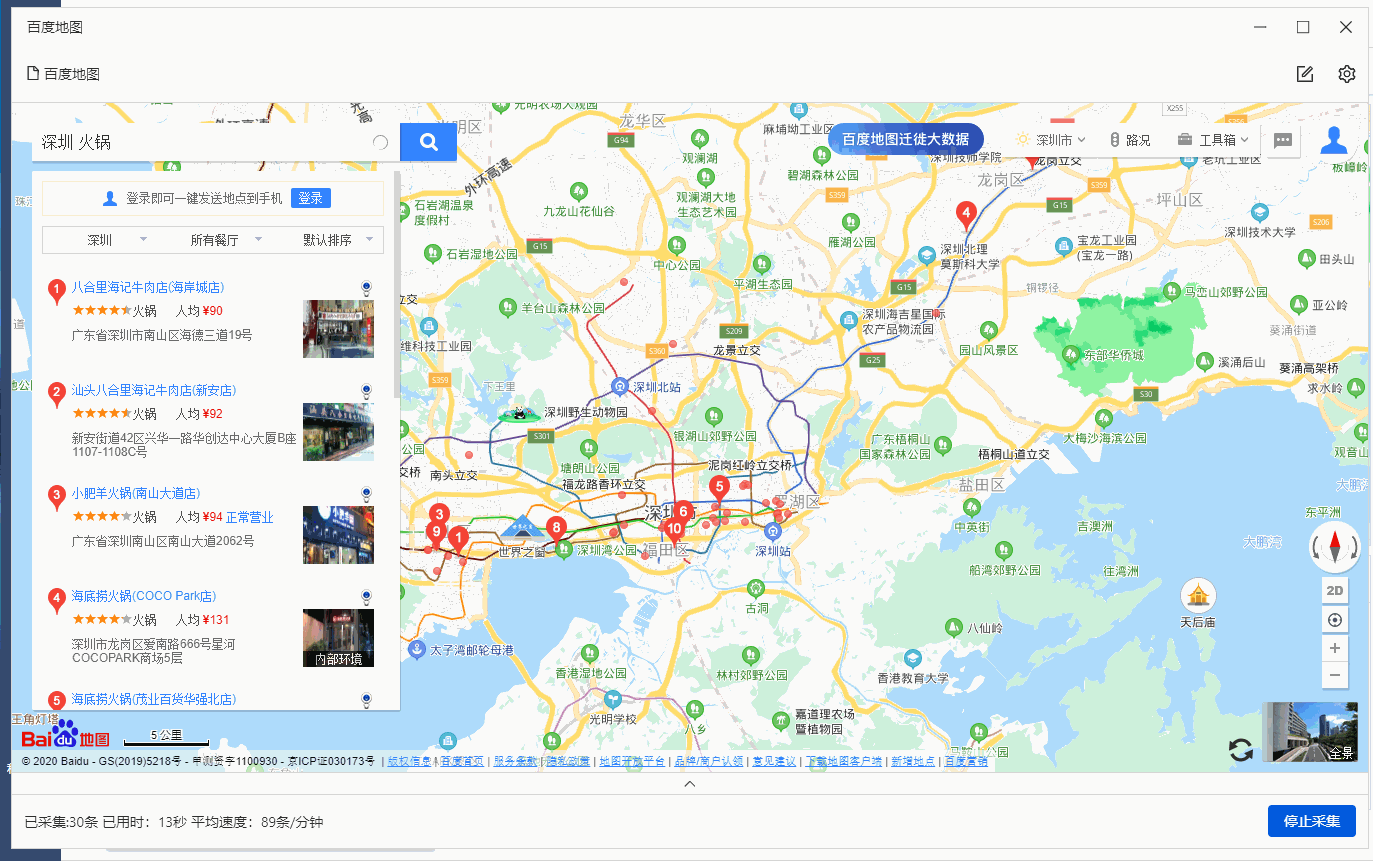Screen dimensions: 1373x861
Task: Open 下载地图客户端 footer link
Action: pyautogui.click(x=844, y=762)
